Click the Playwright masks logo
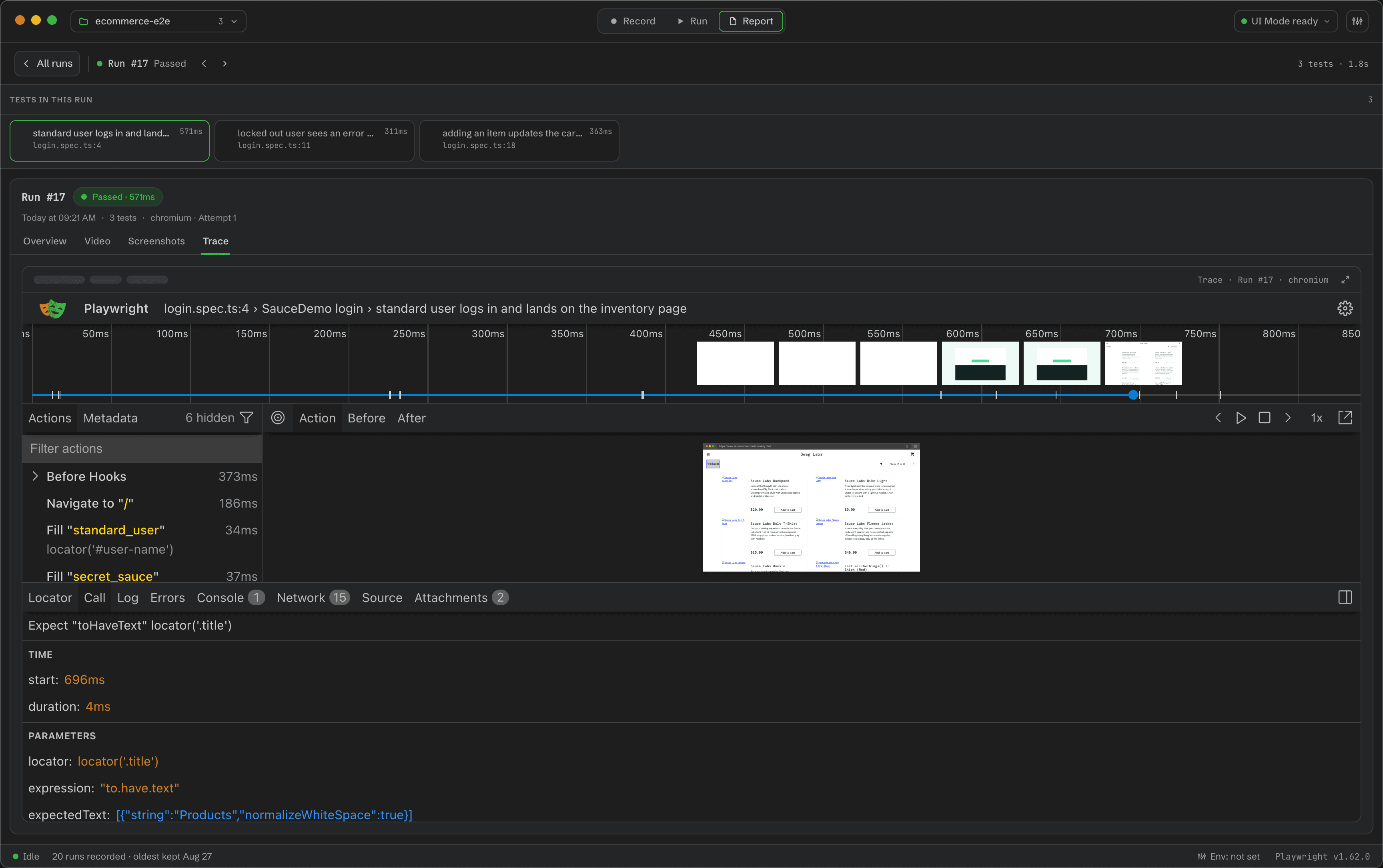This screenshot has width=1383, height=868. (x=53, y=308)
